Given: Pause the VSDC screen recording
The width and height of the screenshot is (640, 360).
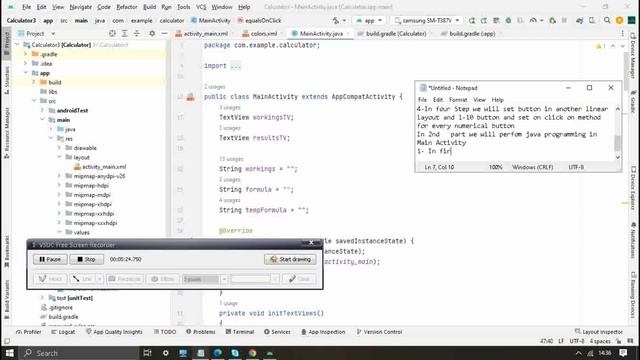Looking at the screenshot, I should pos(50,259).
